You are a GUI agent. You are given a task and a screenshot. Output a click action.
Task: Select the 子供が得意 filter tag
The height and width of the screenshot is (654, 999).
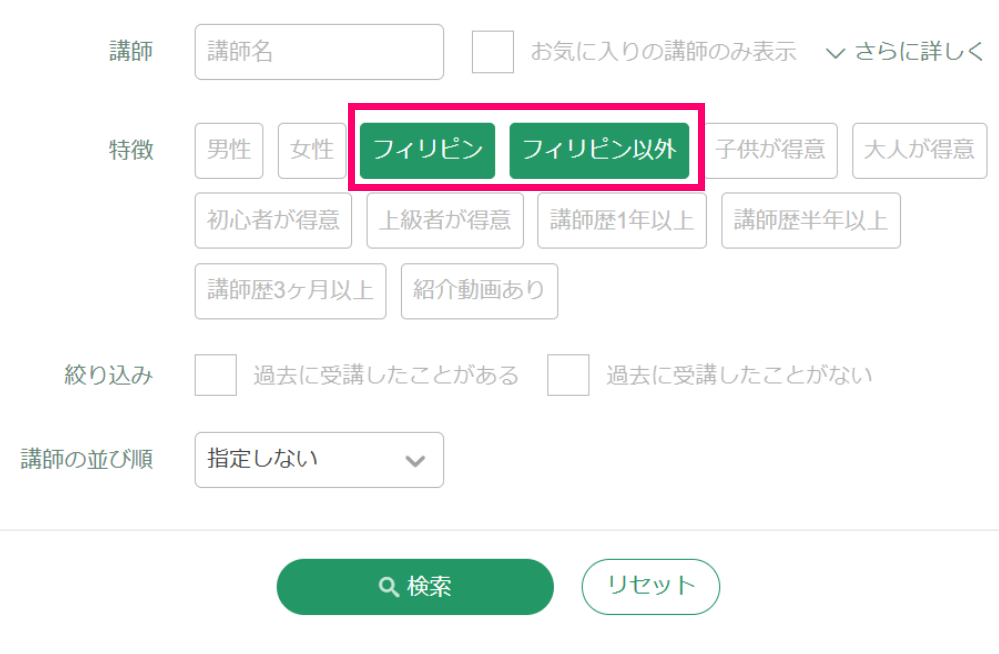771,150
